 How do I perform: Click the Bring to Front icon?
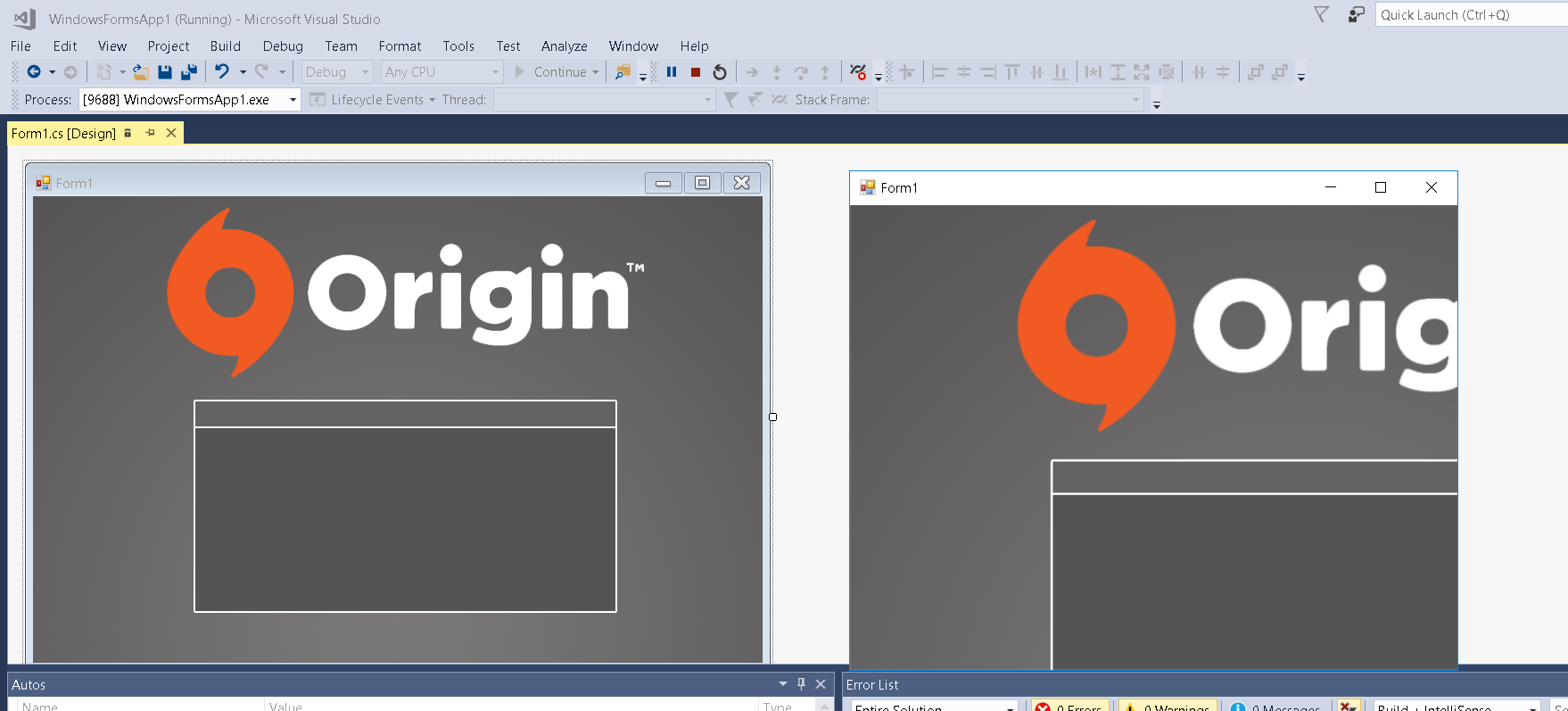pos(1256,72)
